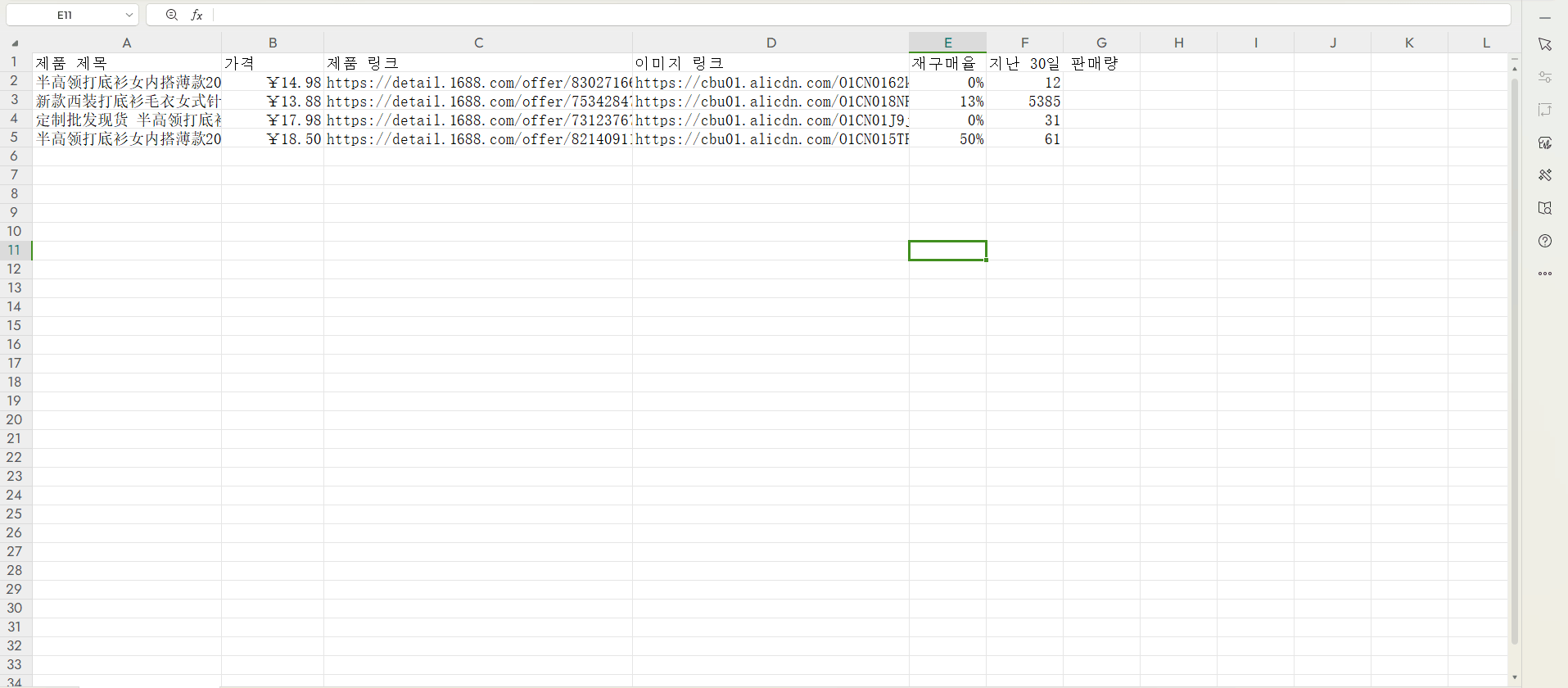Click the zoom magnifier icon beside formula bar
The width and height of the screenshot is (1568, 688).
[x=172, y=15]
